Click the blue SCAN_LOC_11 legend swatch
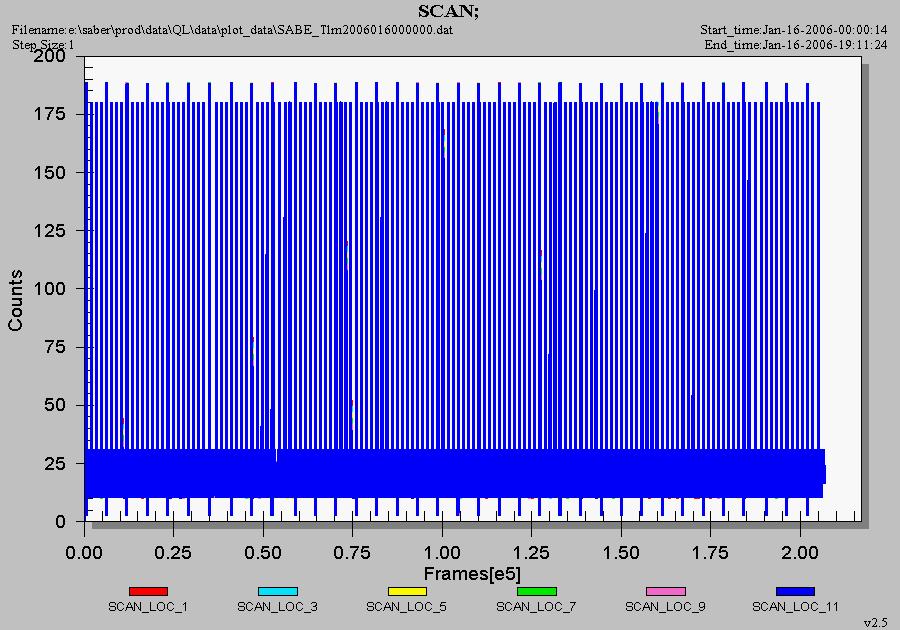This screenshot has height=630, width=900. (x=795, y=592)
